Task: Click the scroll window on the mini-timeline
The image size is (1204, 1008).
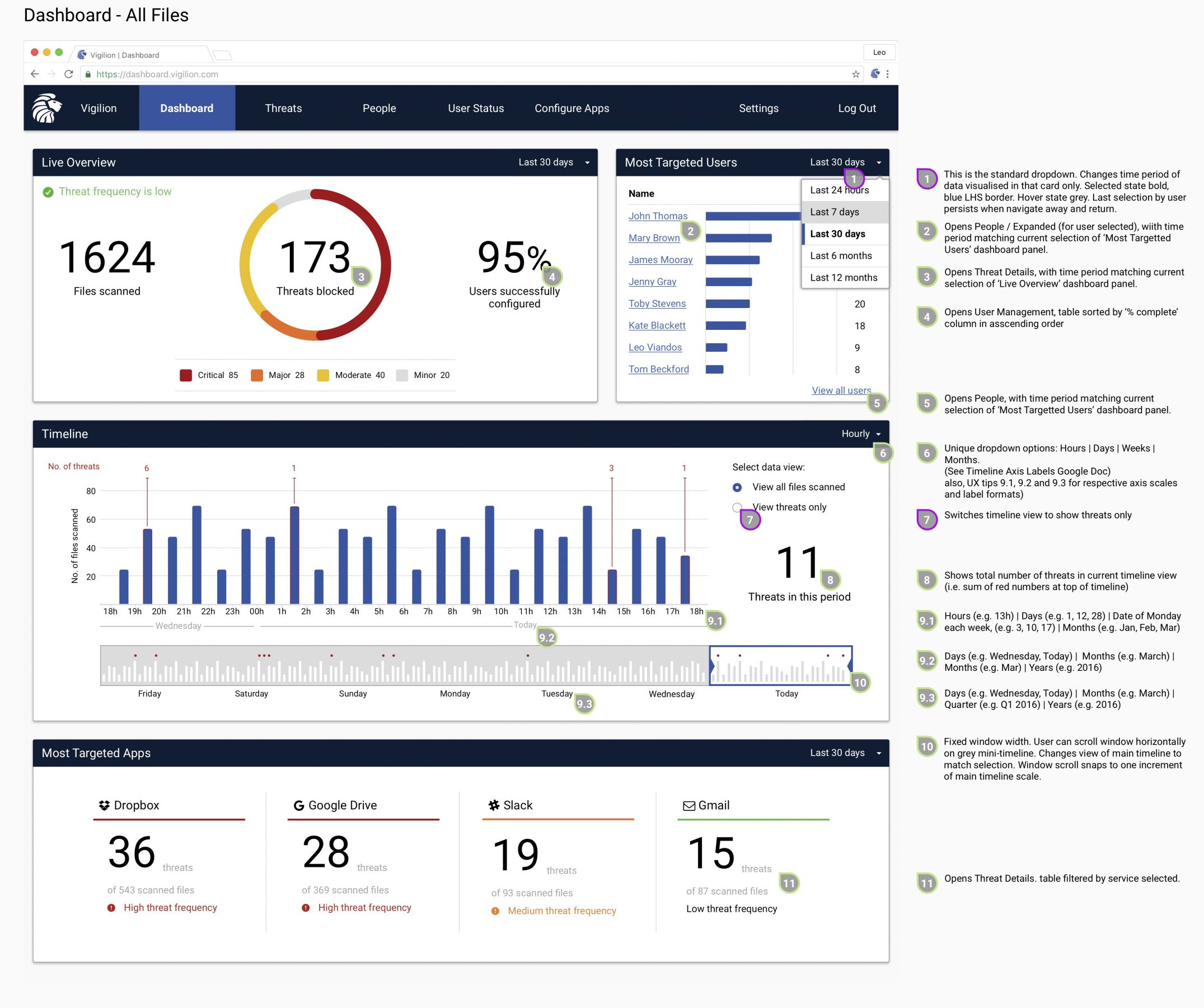Action: pyautogui.click(x=781, y=665)
